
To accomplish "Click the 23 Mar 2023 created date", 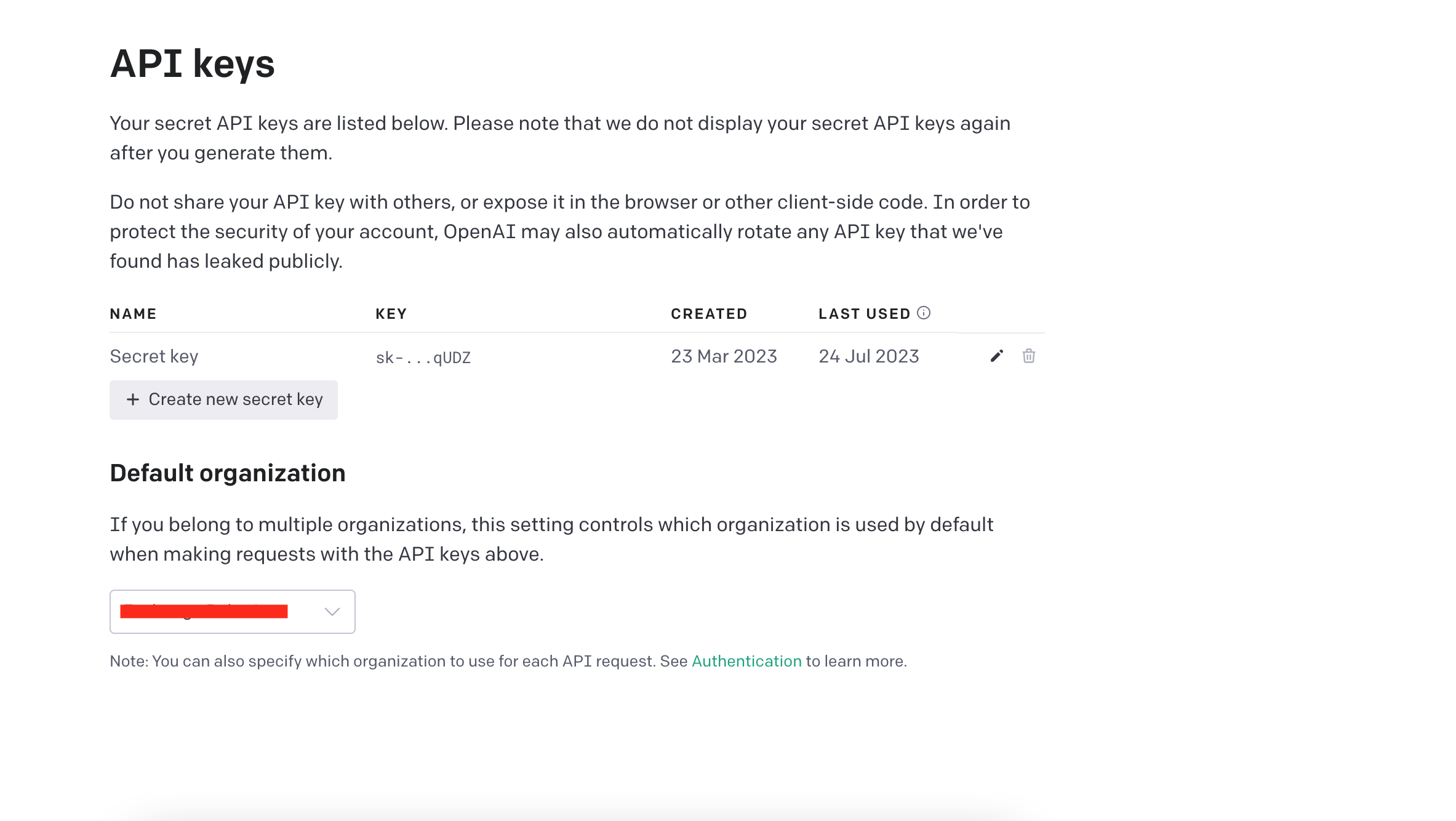I will tap(724, 356).
